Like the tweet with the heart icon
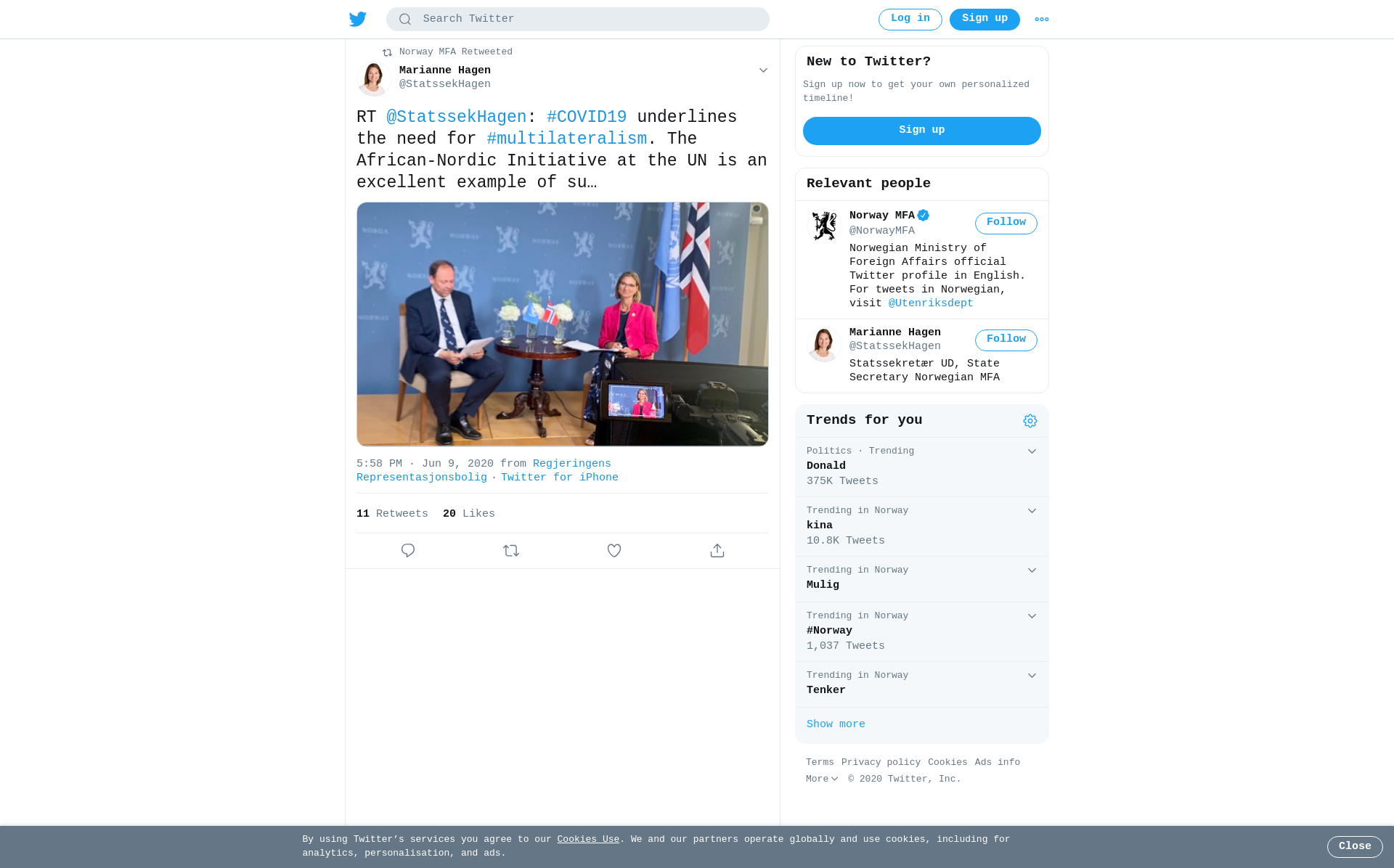The image size is (1394, 868). (x=614, y=551)
